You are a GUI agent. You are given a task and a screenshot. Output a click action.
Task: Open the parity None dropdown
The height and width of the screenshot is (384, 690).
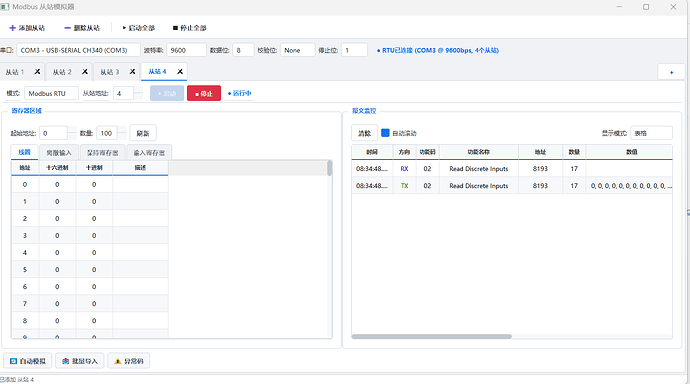(x=297, y=50)
